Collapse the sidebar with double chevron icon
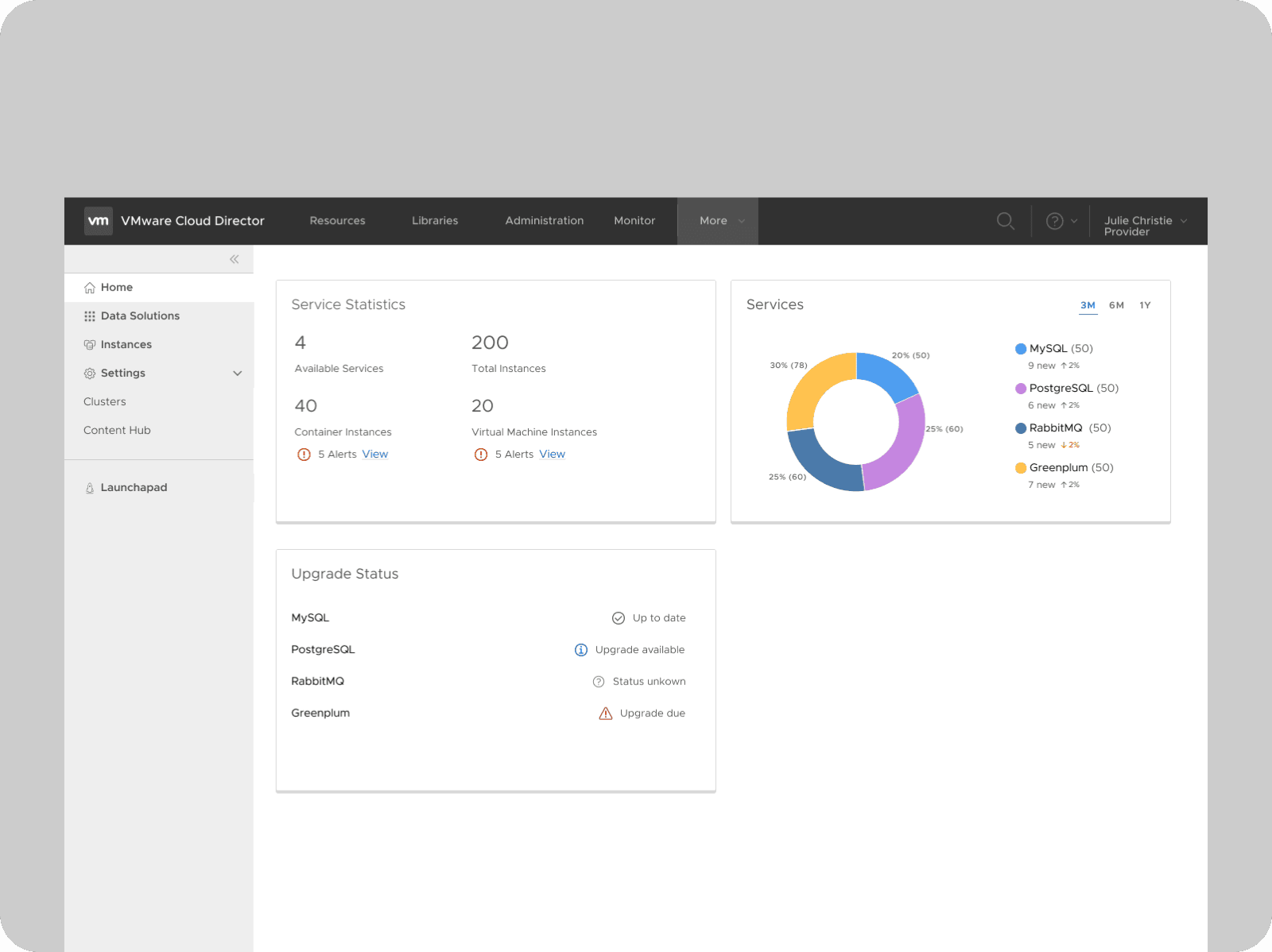 pyautogui.click(x=235, y=259)
